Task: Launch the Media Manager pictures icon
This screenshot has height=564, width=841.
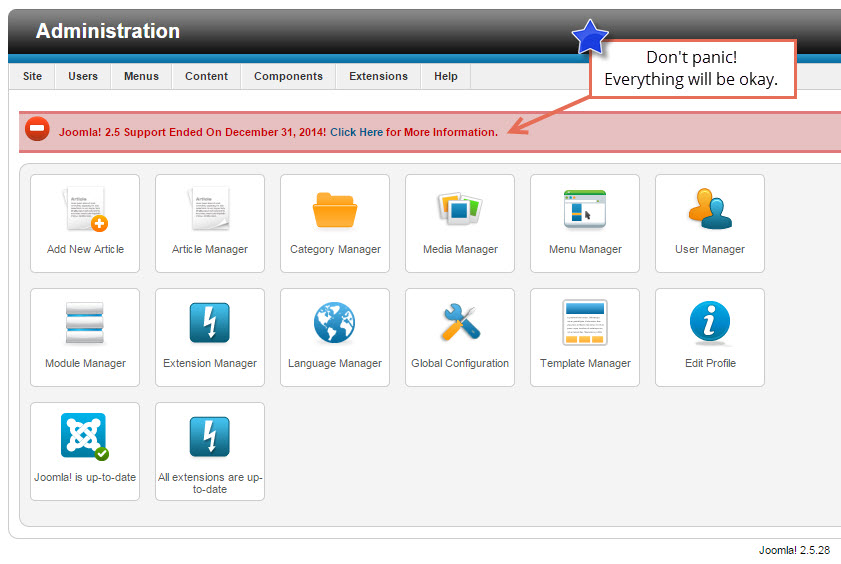Action: pyautogui.click(x=460, y=208)
